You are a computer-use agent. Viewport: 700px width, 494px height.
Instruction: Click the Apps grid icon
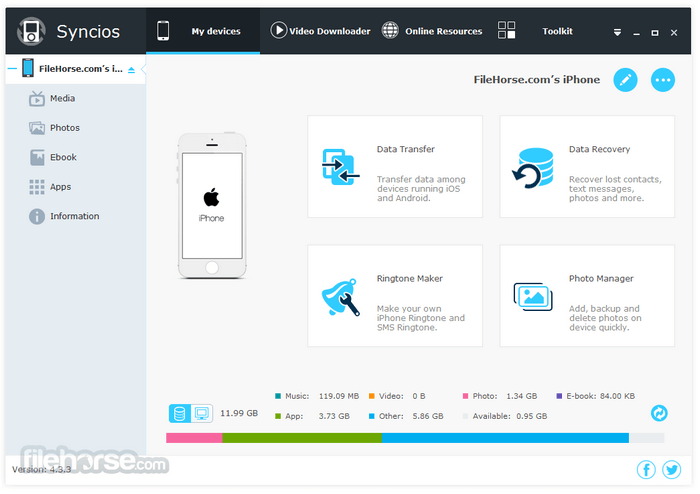point(37,187)
